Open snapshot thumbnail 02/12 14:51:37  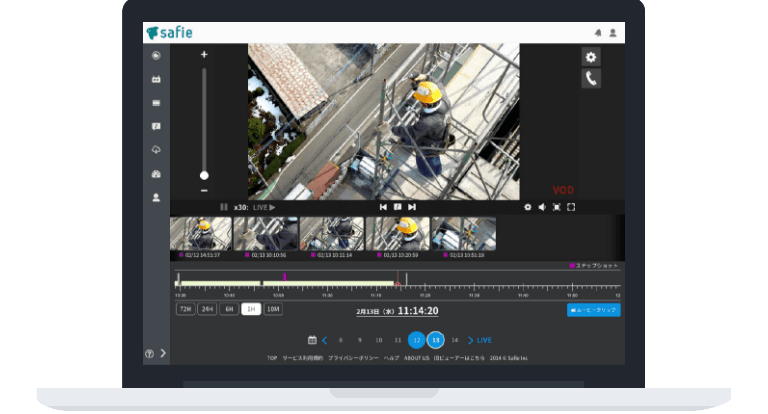pyautogui.click(x=201, y=234)
